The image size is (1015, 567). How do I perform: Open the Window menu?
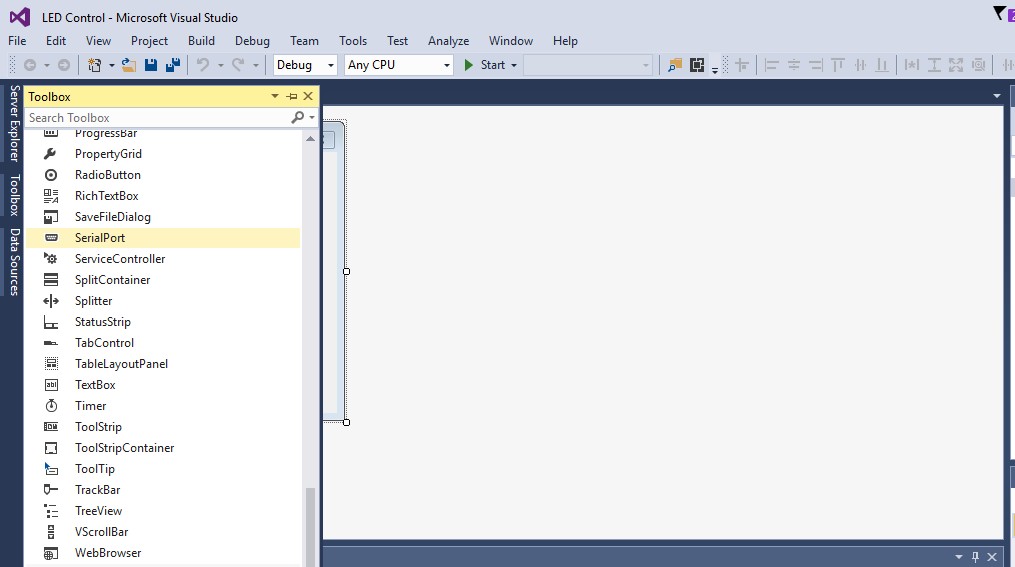pyautogui.click(x=511, y=41)
